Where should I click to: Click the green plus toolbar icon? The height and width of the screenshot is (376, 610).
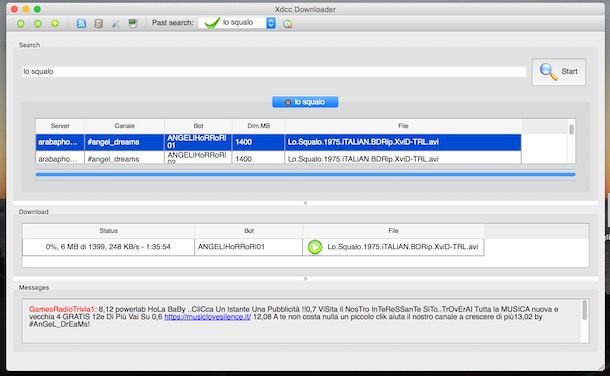(55, 24)
